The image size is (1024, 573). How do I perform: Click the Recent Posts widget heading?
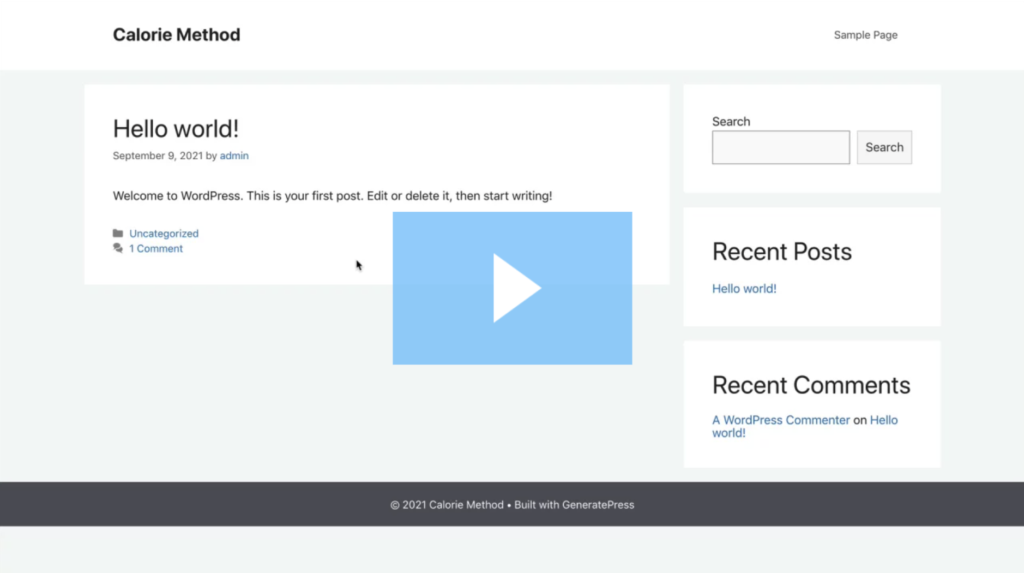coord(782,252)
